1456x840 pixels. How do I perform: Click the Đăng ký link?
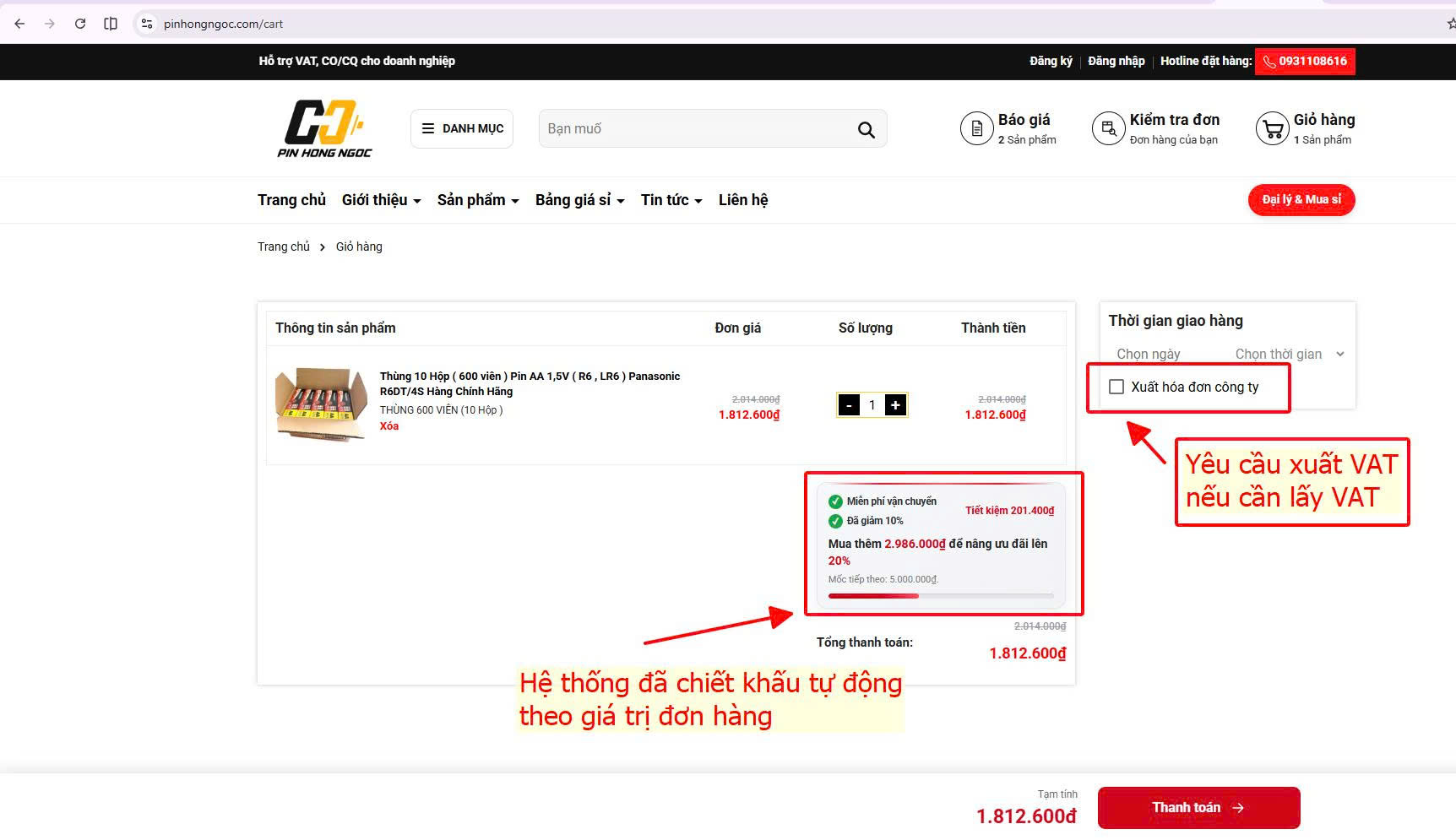click(1051, 61)
